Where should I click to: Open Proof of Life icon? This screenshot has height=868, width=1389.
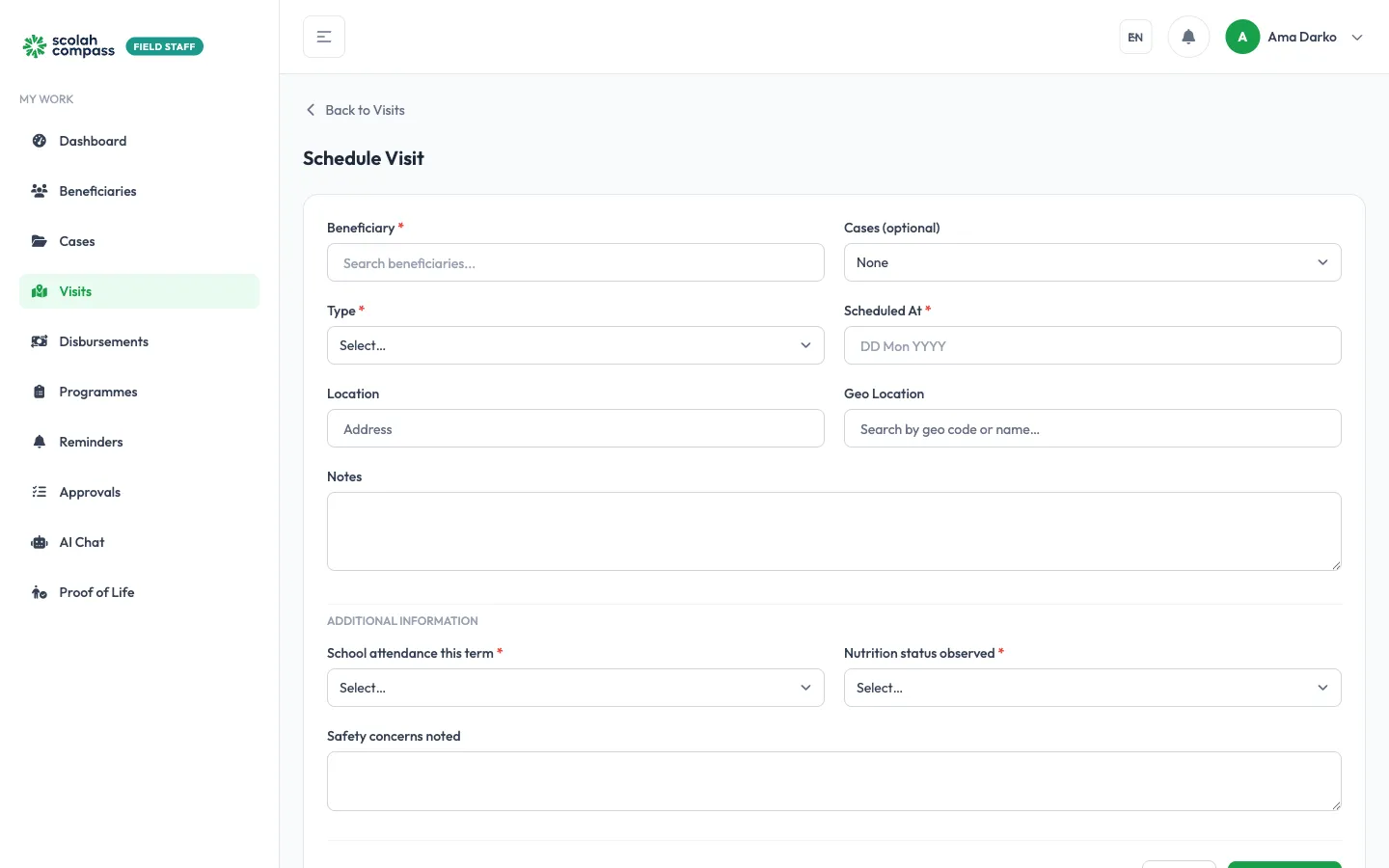point(40,592)
